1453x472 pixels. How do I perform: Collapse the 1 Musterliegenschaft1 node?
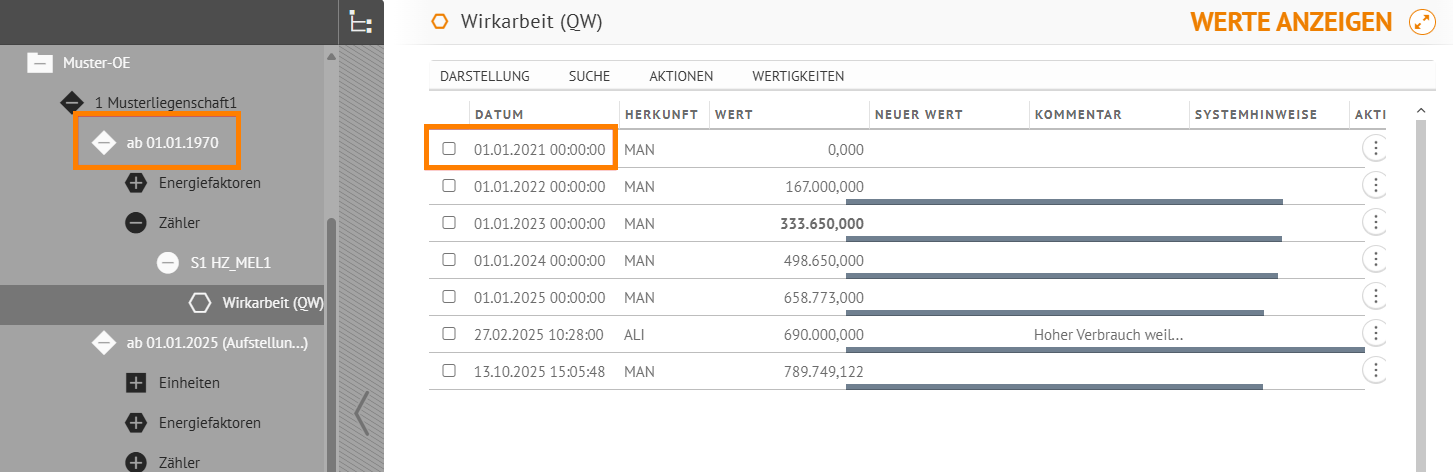pyautogui.click(x=71, y=102)
